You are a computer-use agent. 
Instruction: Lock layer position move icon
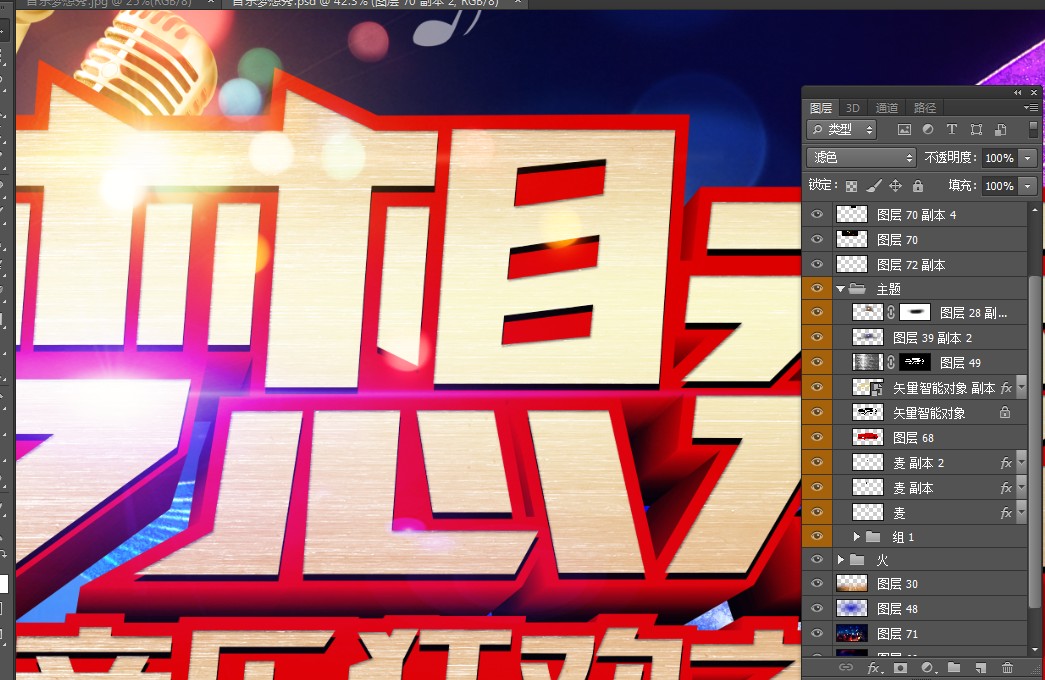896,186
